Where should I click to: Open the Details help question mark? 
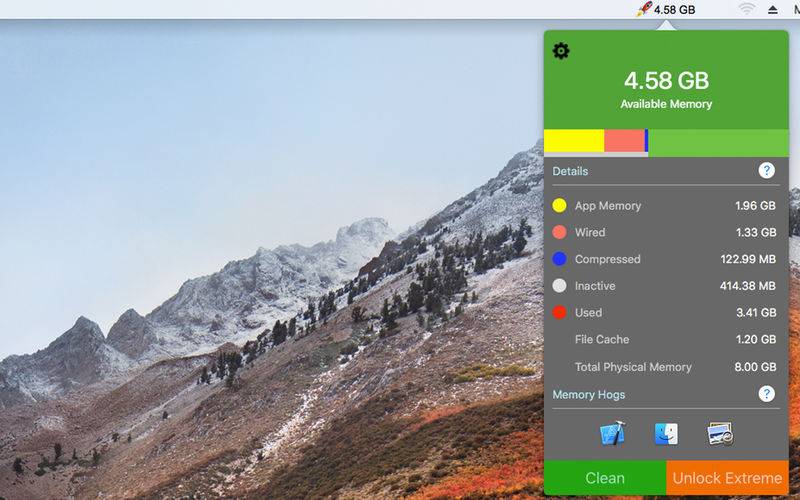click(x=766, y=170)
